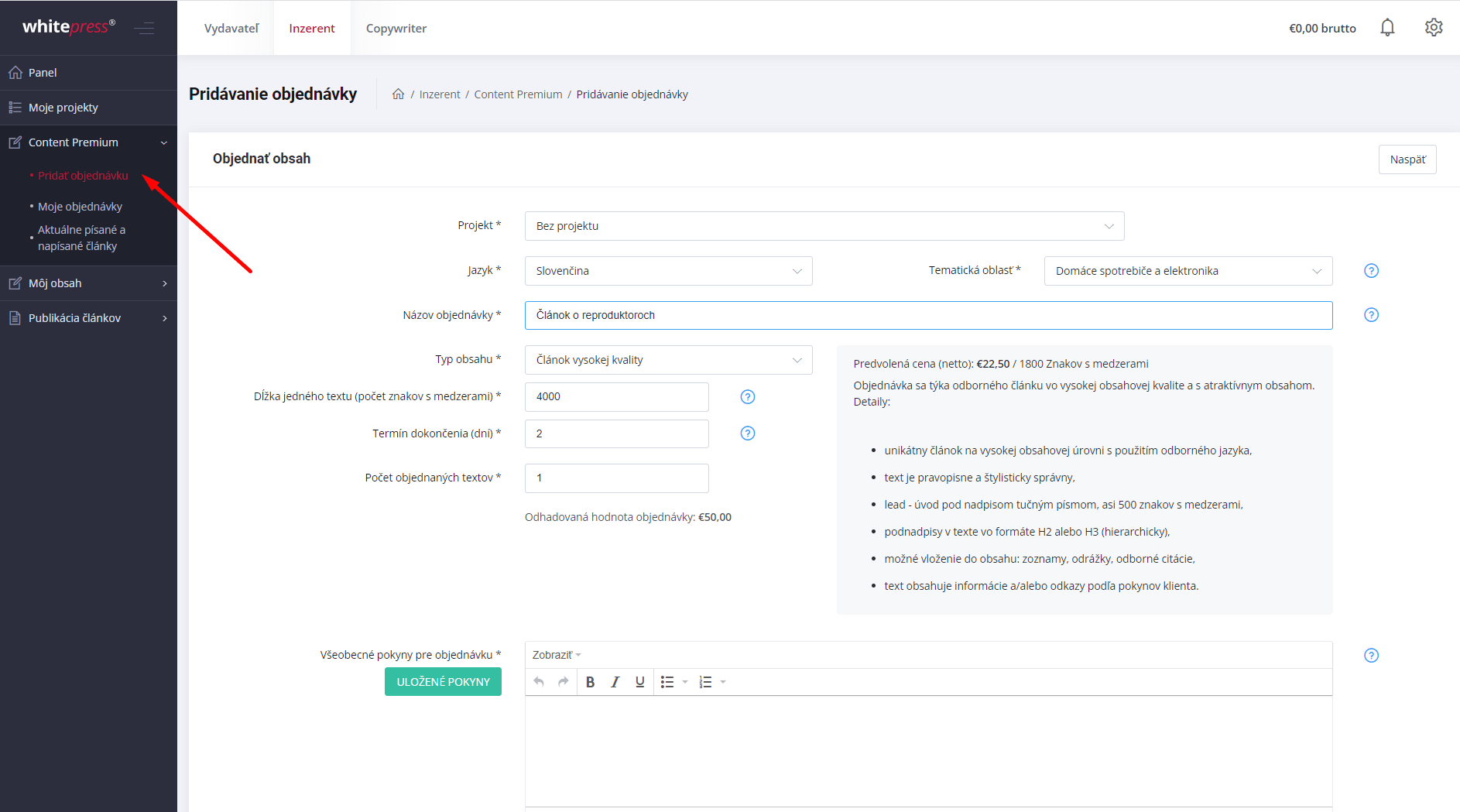
Task: Expand the Tematická oblasť dropdown
Action: click(1188, 271)
